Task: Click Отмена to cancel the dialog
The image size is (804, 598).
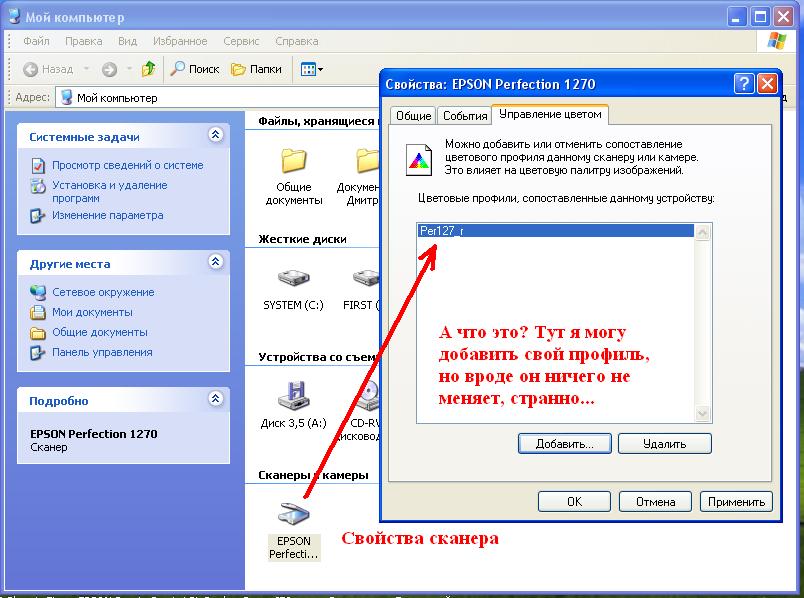Action: tap(655, 502)
